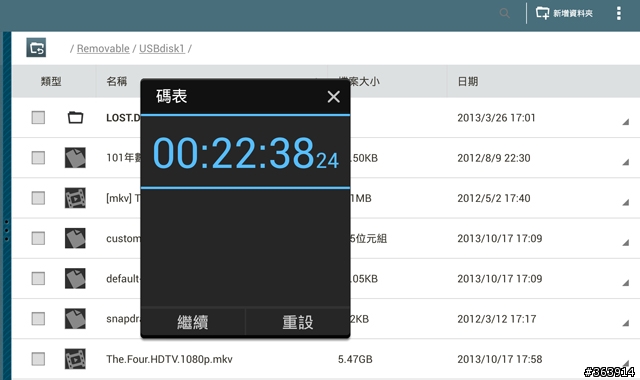
Task: Open the LOST.DIR folder icon
Action: (x=75, y=118)
